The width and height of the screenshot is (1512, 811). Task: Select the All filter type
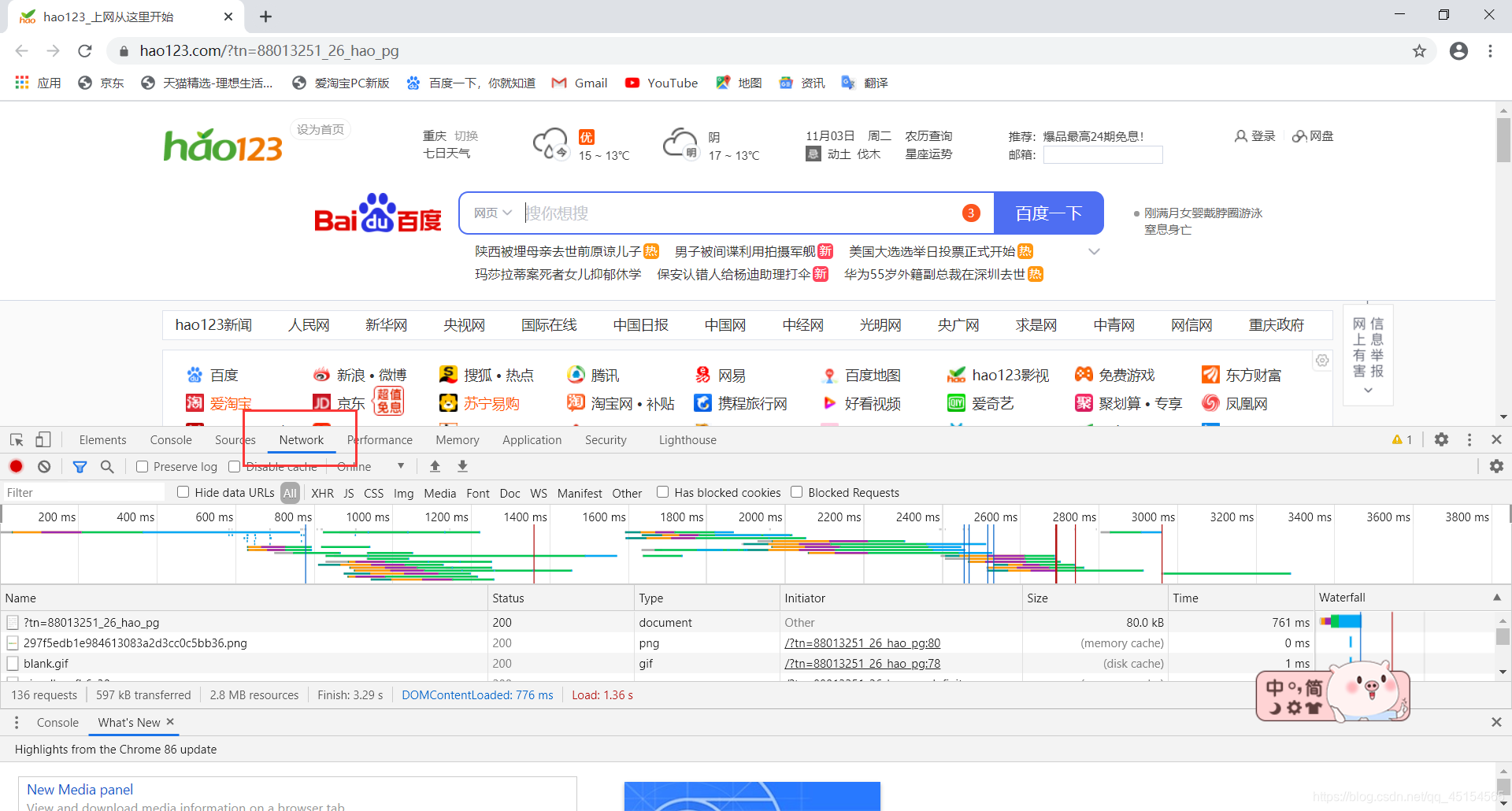pyautogui.click(x=291, y=493)
